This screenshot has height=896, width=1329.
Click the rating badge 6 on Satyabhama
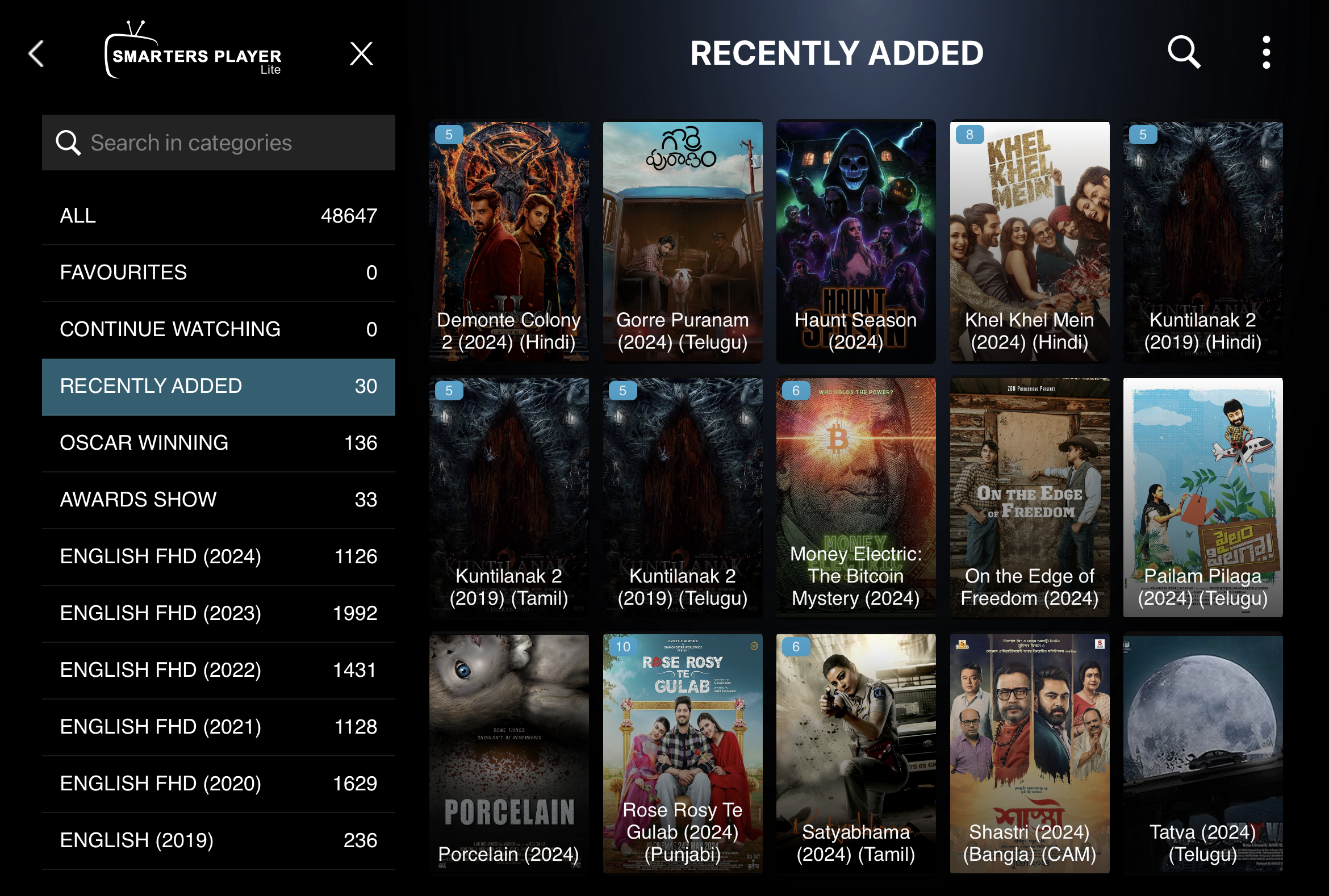(x=796, y=647)
